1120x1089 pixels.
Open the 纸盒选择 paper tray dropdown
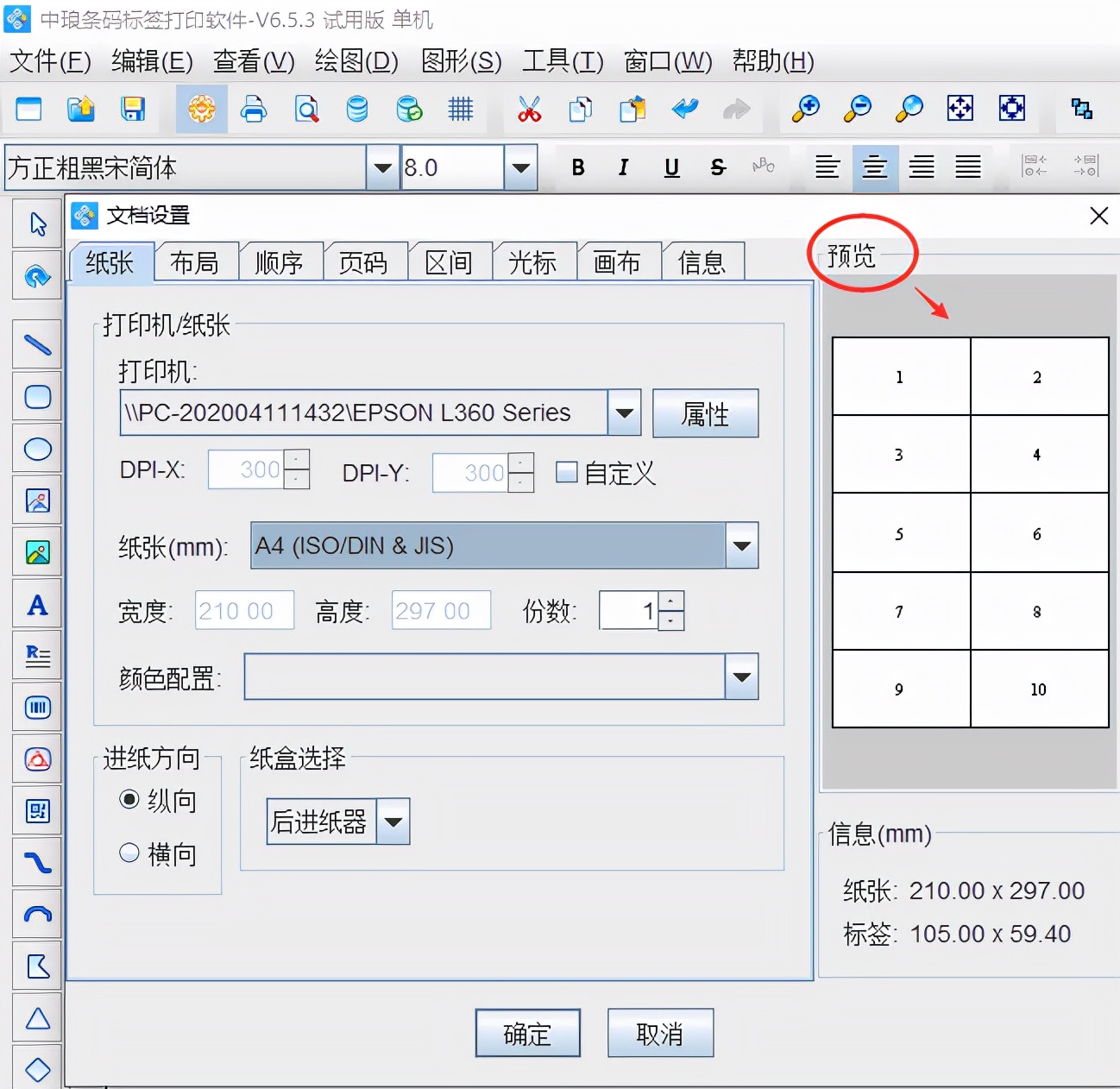[393, 821]
